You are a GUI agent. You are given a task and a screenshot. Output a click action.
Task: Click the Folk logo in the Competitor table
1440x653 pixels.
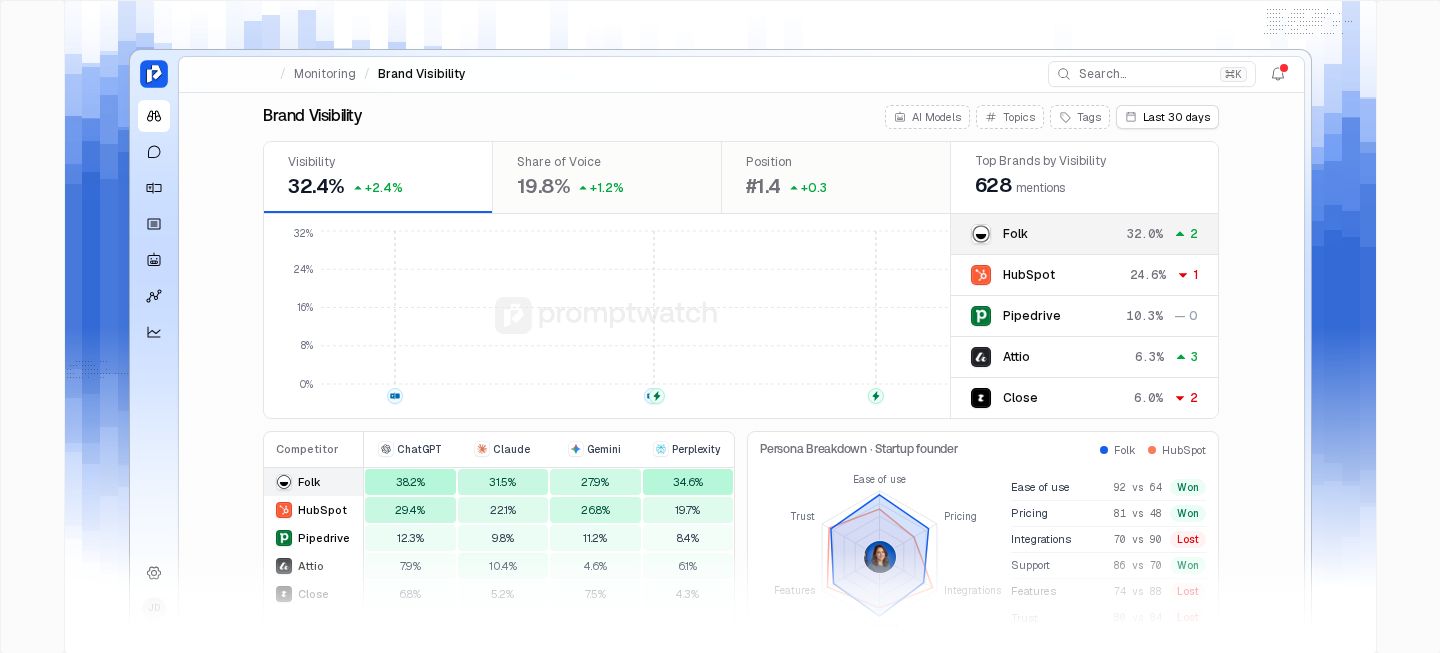(284, 482)
